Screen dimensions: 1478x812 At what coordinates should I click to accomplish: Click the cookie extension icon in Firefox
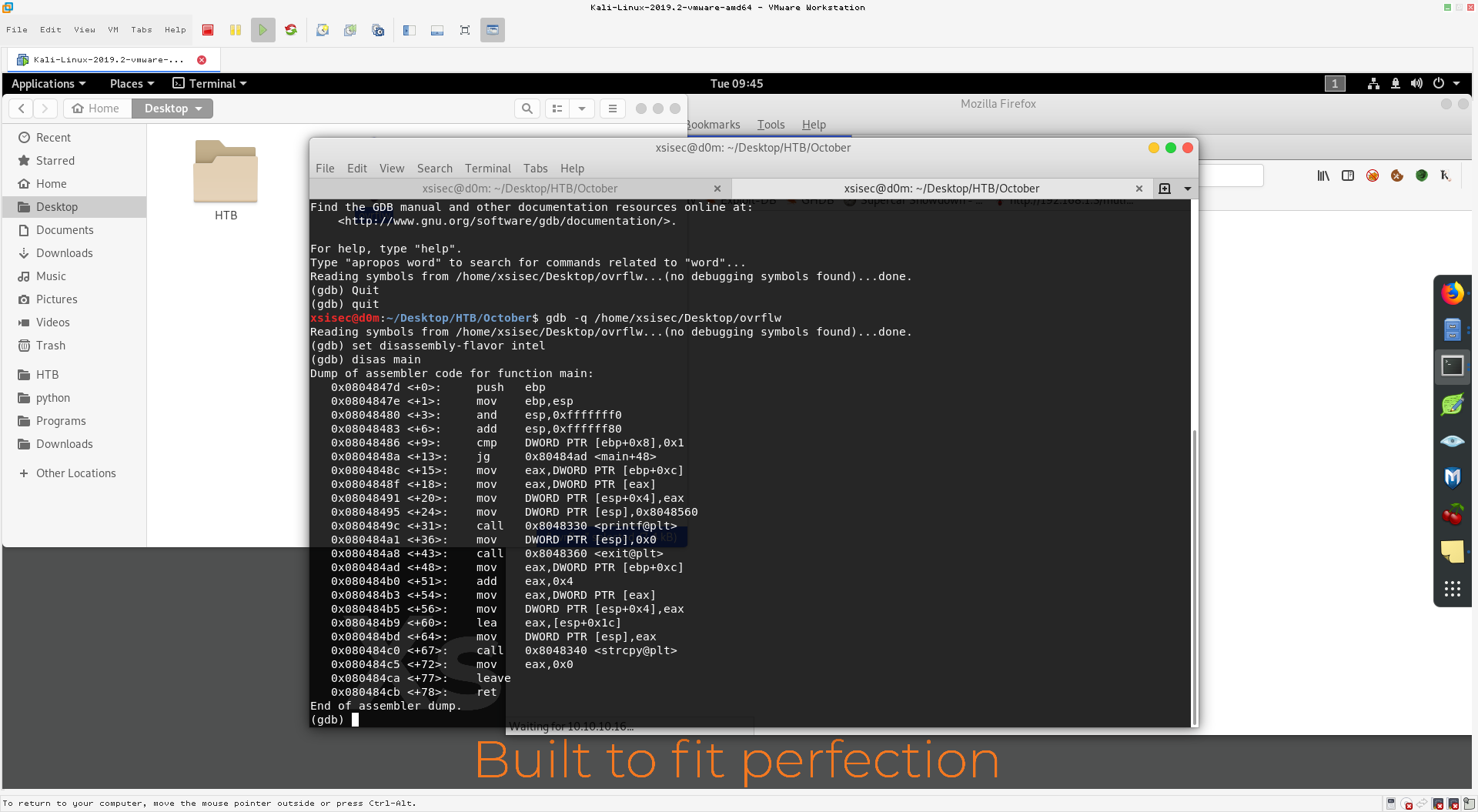click(x=1397, y=175)
